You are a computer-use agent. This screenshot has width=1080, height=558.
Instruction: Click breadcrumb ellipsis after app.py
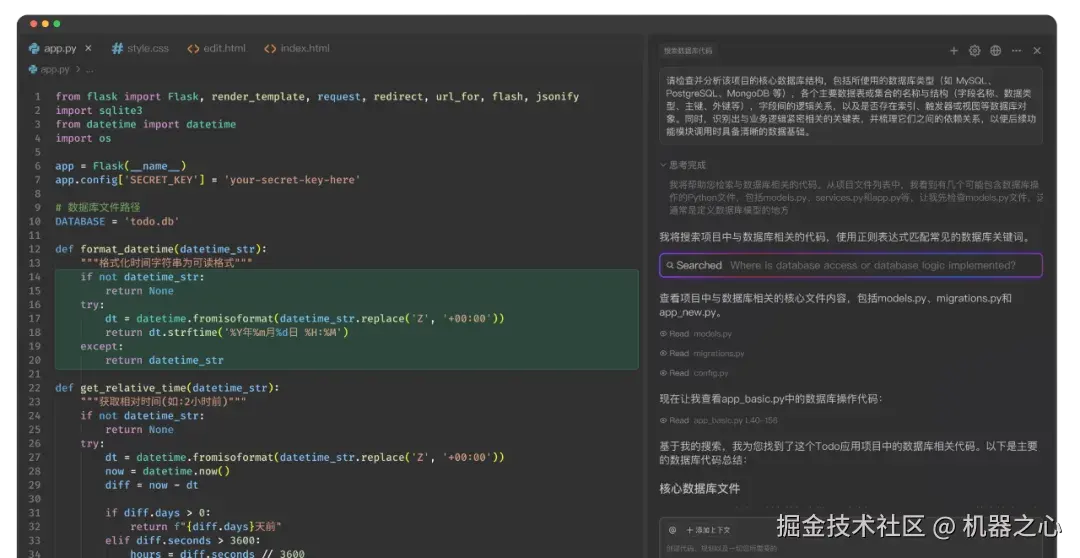90,70
